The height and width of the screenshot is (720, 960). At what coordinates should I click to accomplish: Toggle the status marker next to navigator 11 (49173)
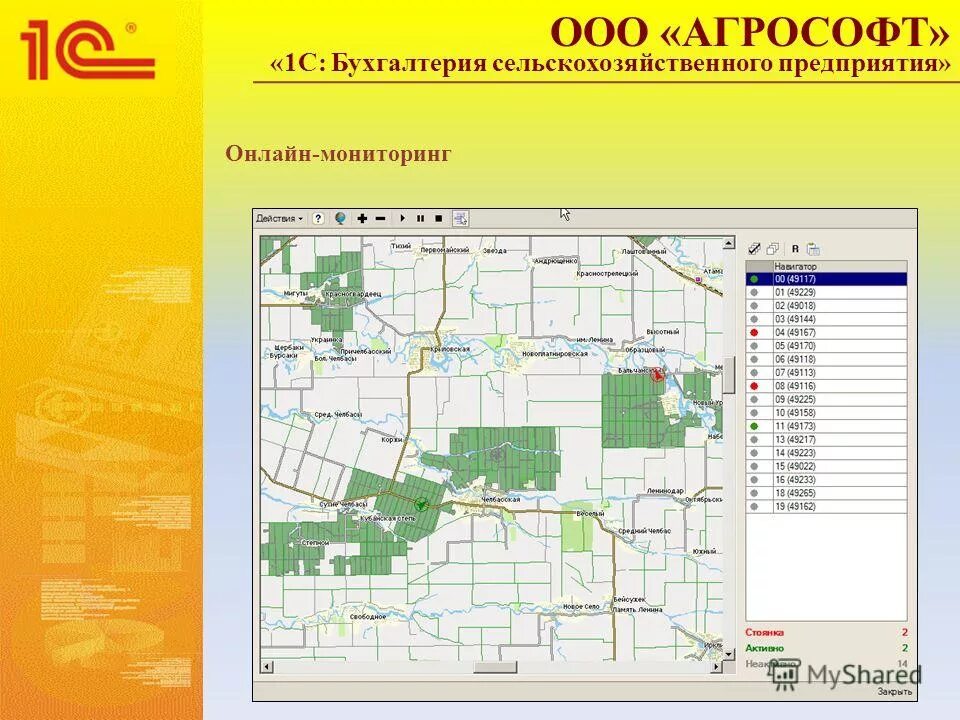(754, 426)
